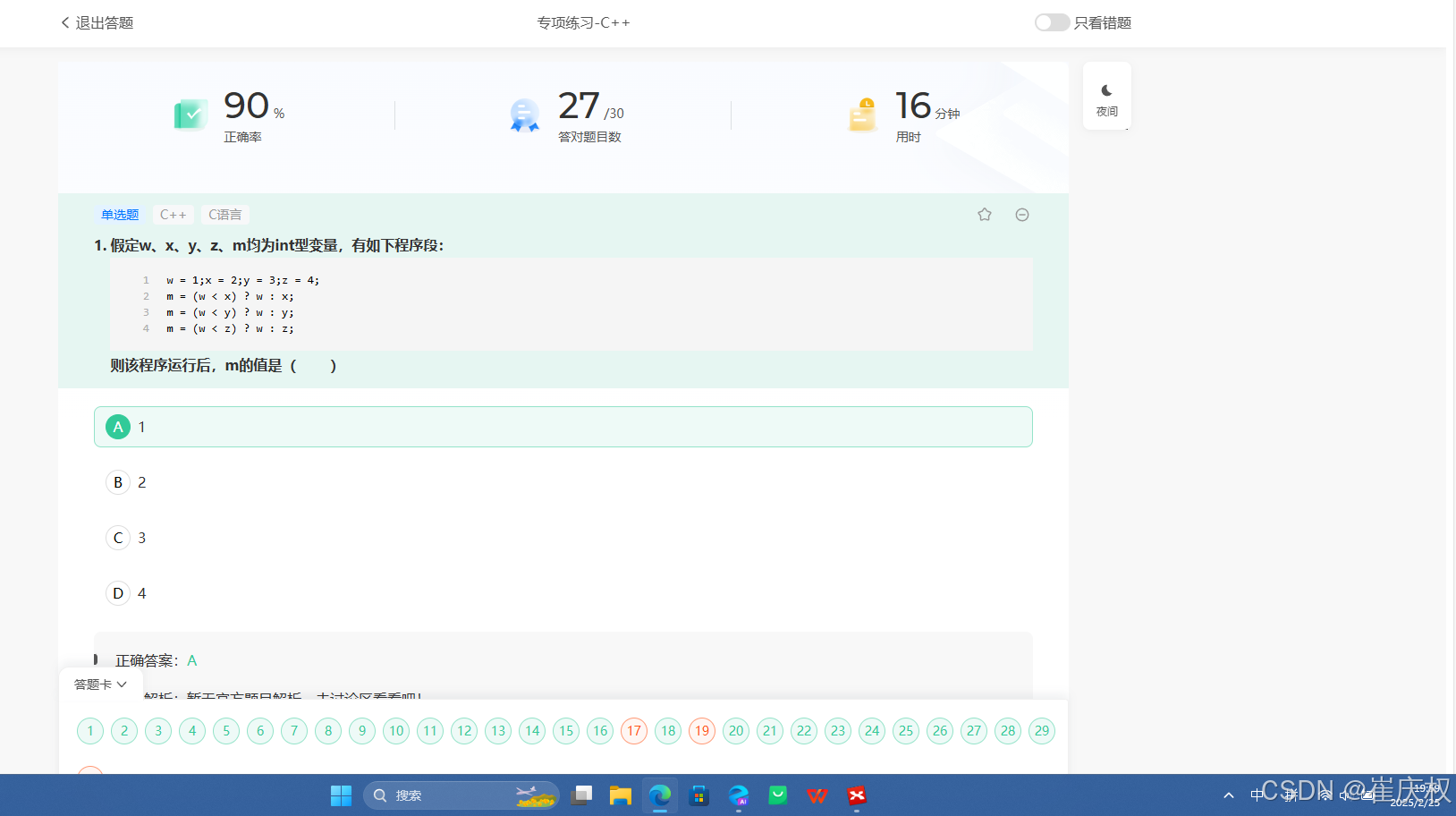
Task: Jump to question 4 in answer card
Action: (192, 731)
